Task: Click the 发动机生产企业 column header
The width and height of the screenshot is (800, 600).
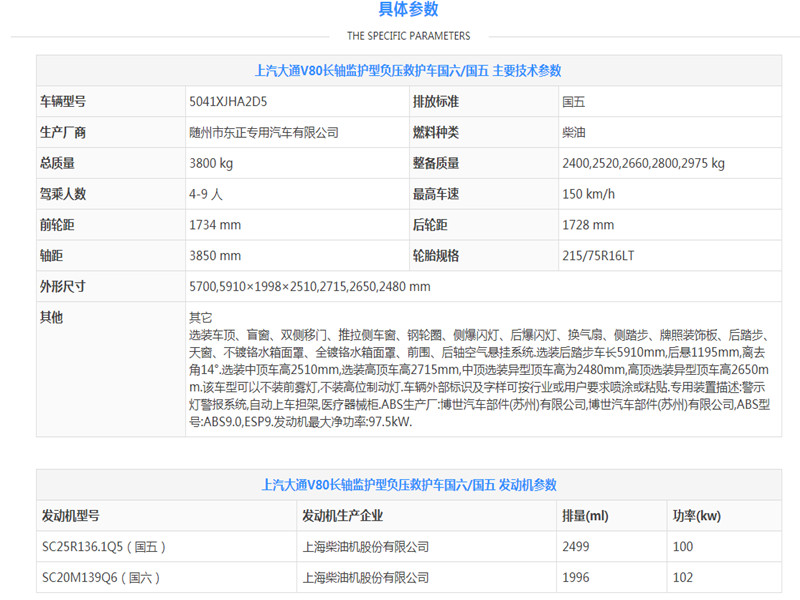Action: tap(342, 516)
